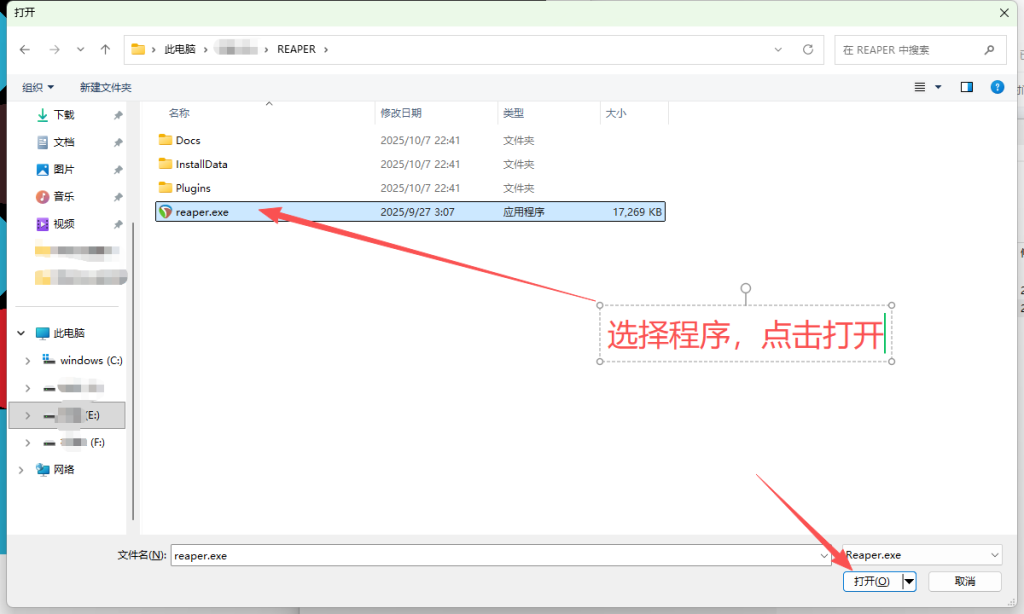Expand the windows (C:) tree node

point(28,360)
